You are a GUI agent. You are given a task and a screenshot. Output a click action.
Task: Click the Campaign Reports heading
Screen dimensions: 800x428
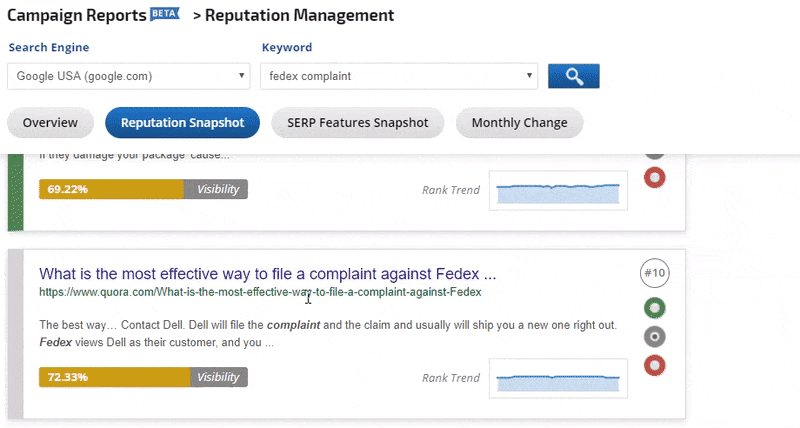pos(76,16)
